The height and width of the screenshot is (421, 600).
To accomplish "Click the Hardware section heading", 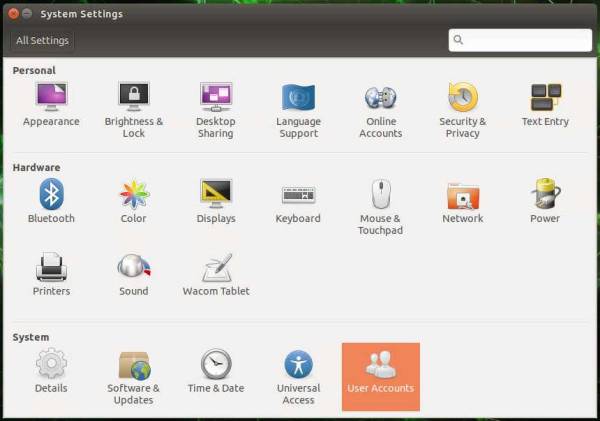I will (x=36, y=168).
